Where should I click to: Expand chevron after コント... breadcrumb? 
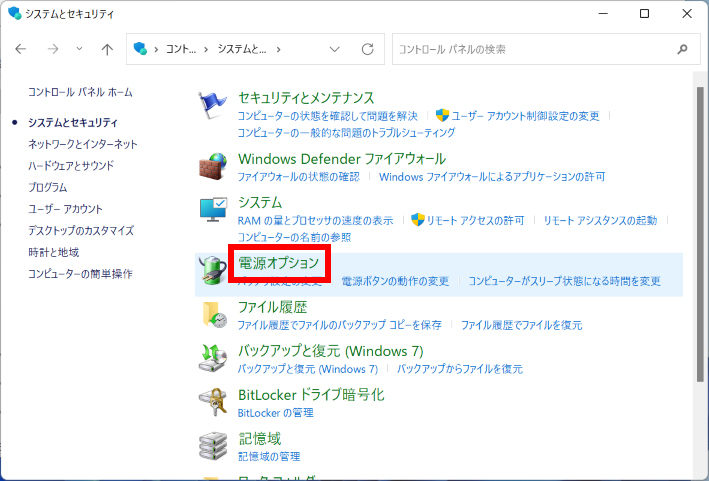click(206, 49)
